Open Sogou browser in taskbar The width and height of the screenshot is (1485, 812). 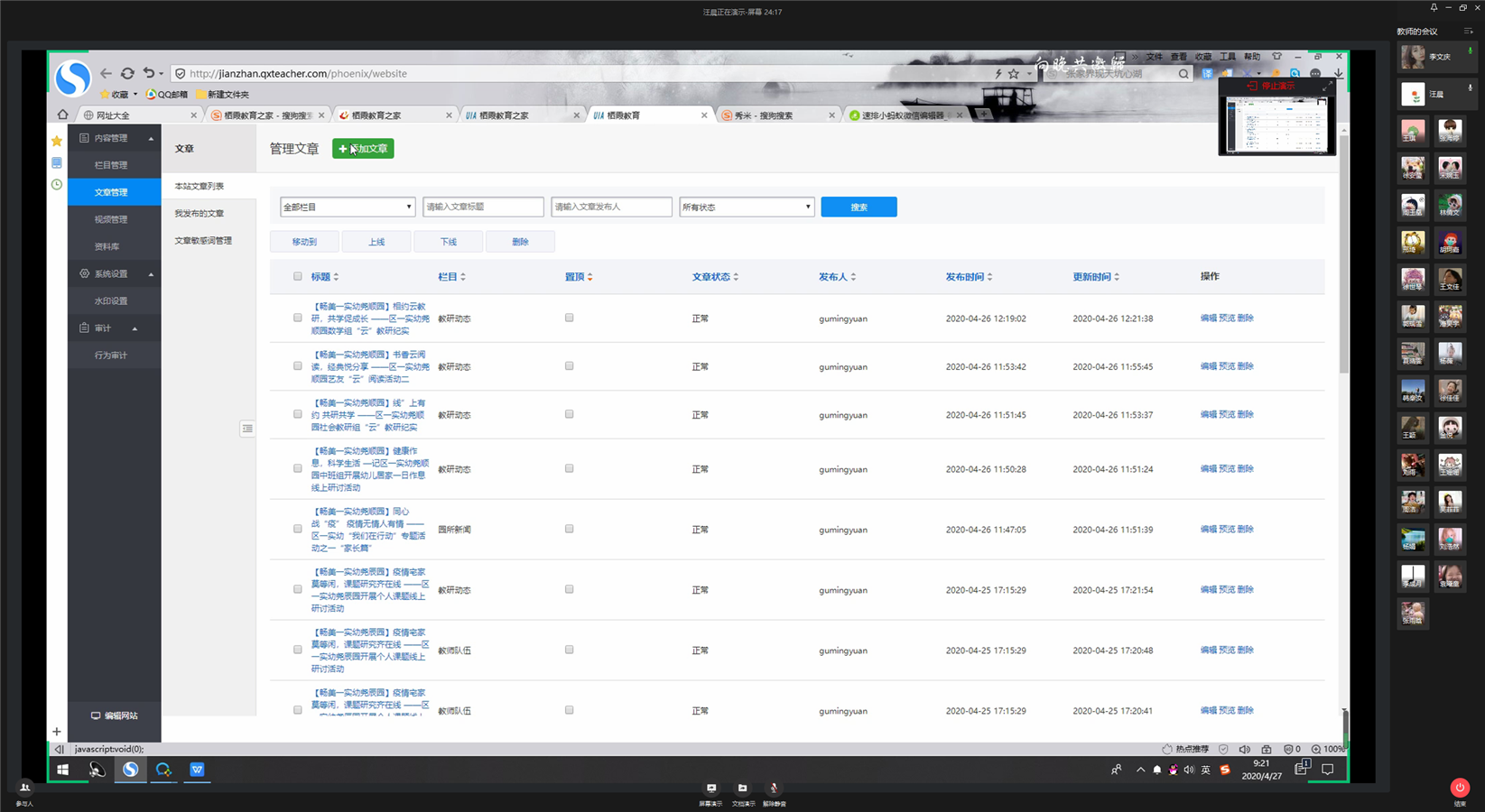(x=131, y=770)
